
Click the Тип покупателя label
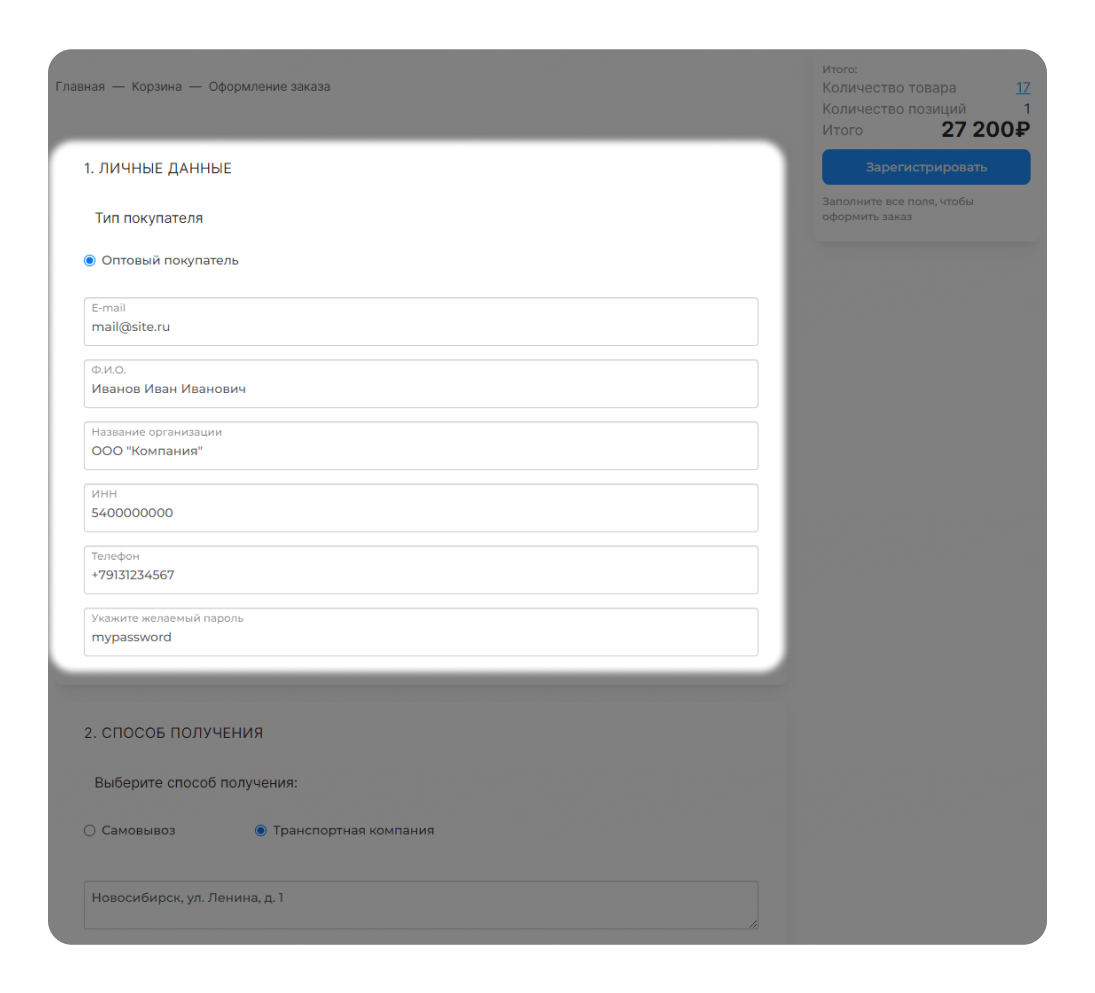tap(149, 218)
